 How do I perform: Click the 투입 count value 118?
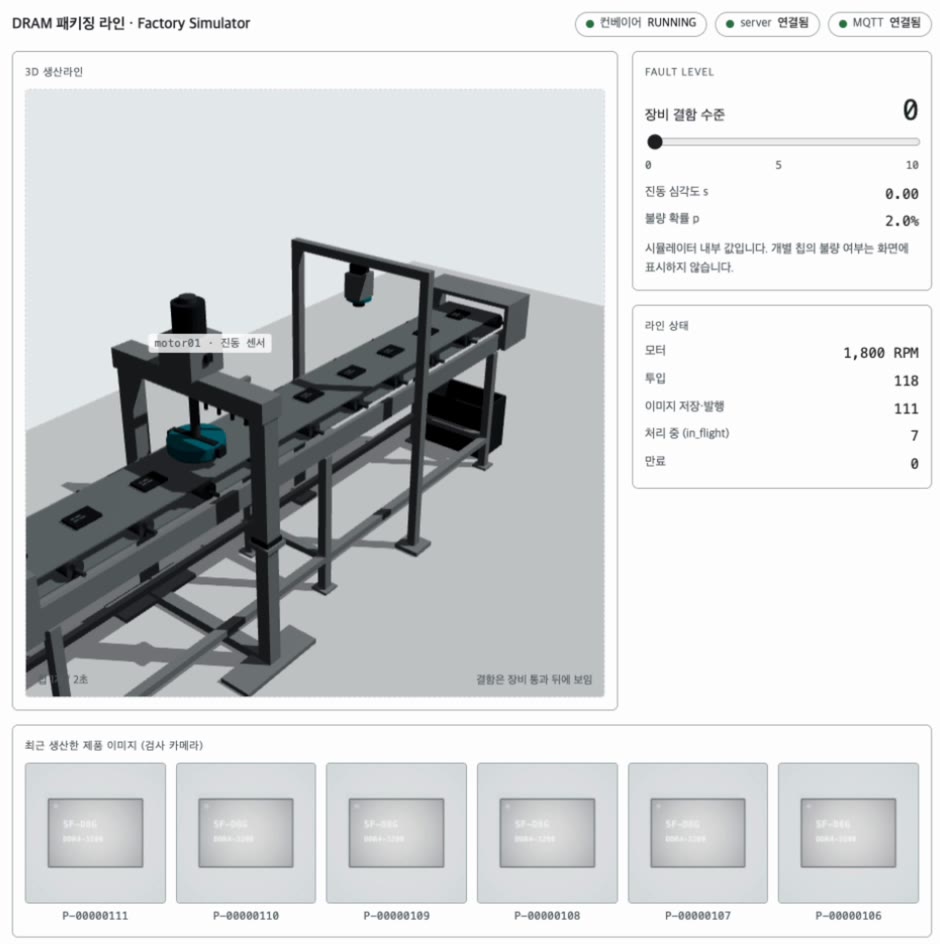coord(906,380)
